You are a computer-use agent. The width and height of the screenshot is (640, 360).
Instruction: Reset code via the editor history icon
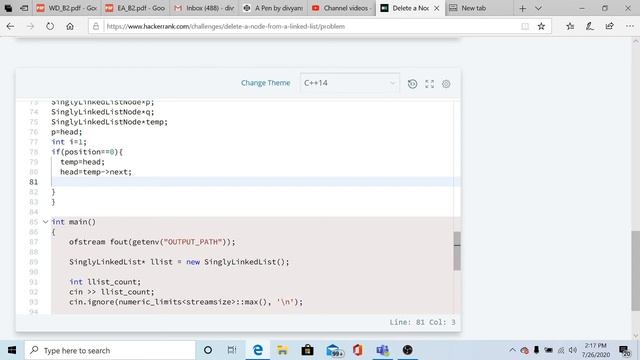[412, 84]
